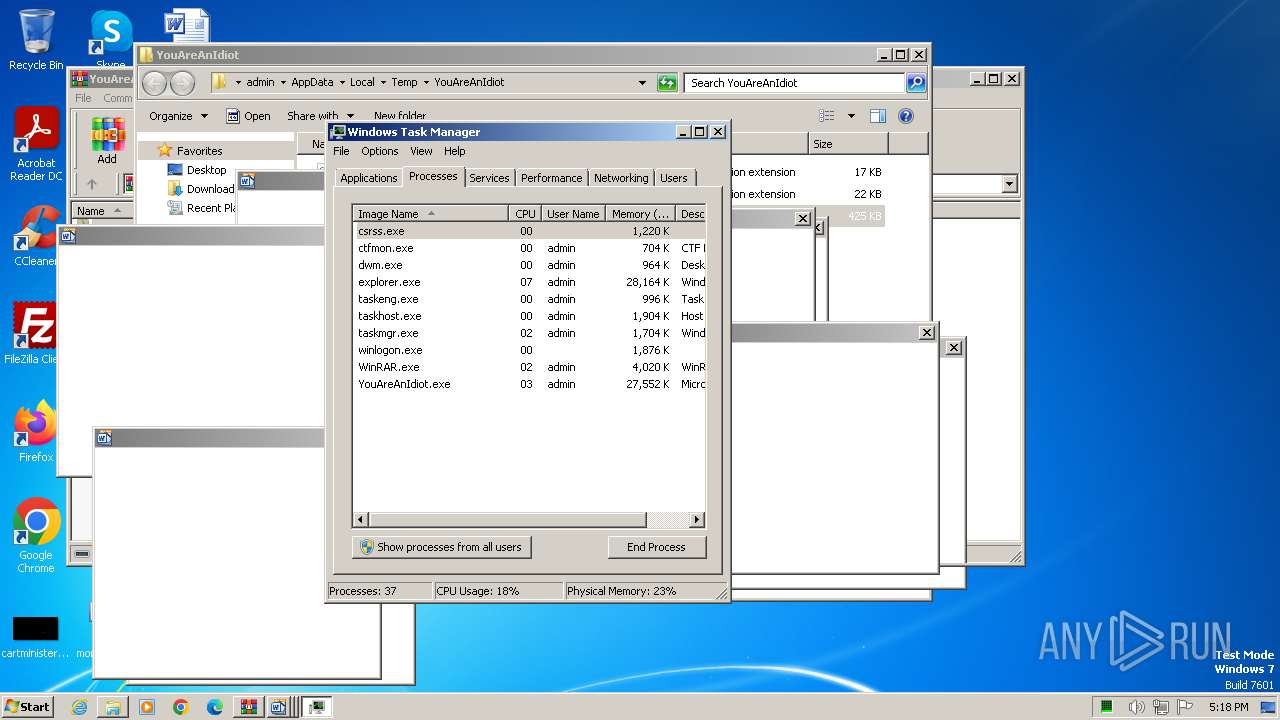This screenshot has height=720, width=1280.
Task: Open the CCleaner desktop shortcut
Action: (36, 236)
